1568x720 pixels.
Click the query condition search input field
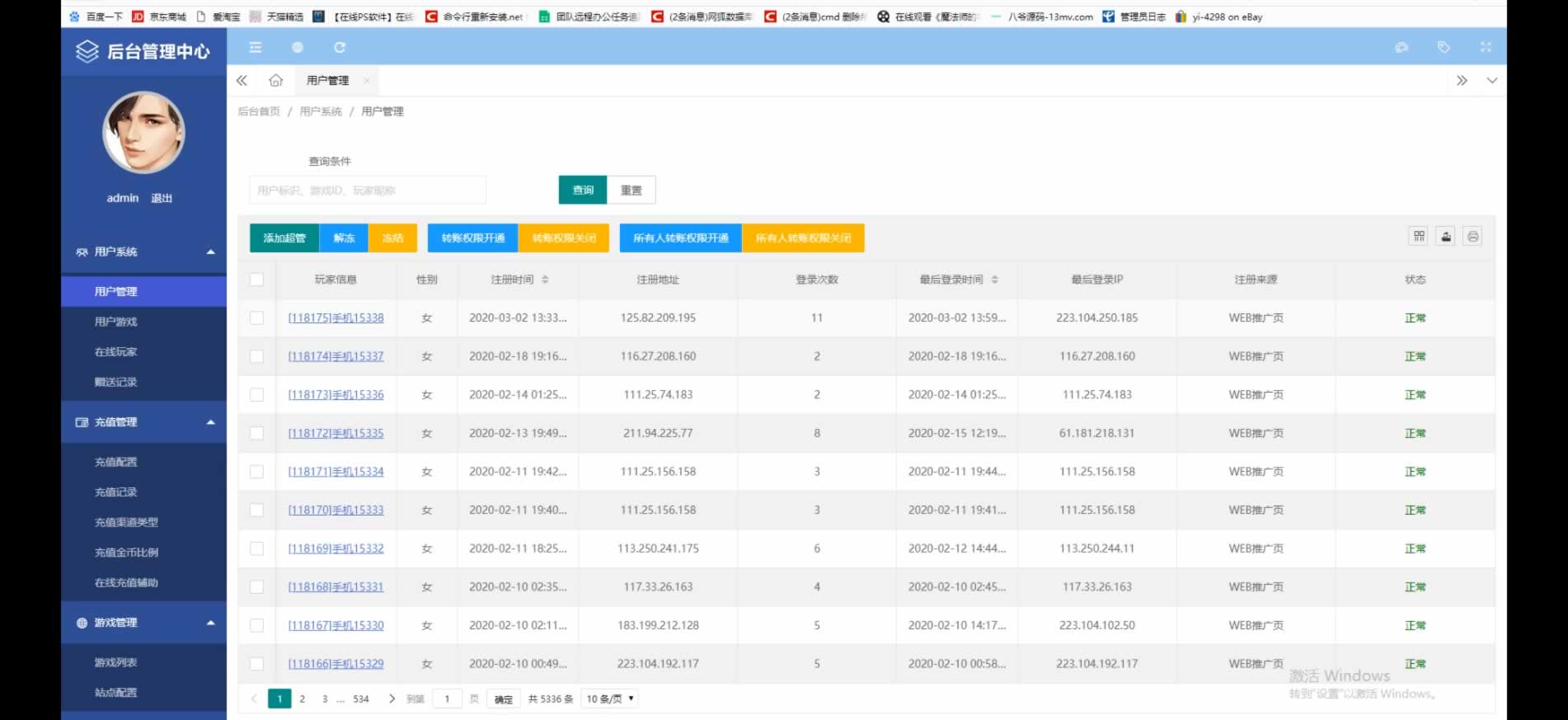click(x=367, y=191)
